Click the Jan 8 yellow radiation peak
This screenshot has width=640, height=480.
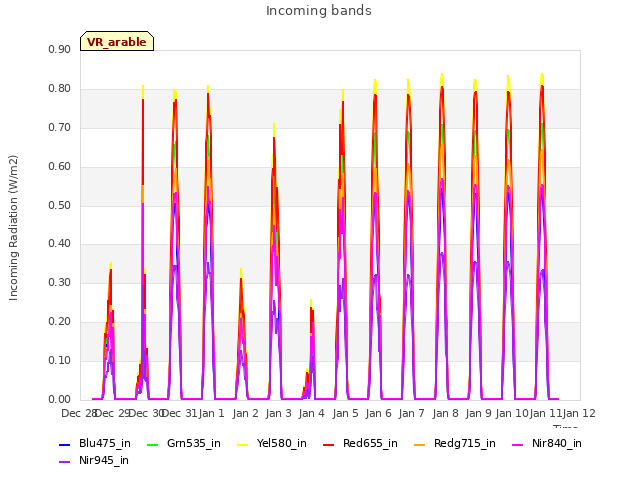[x=442, y=79]
